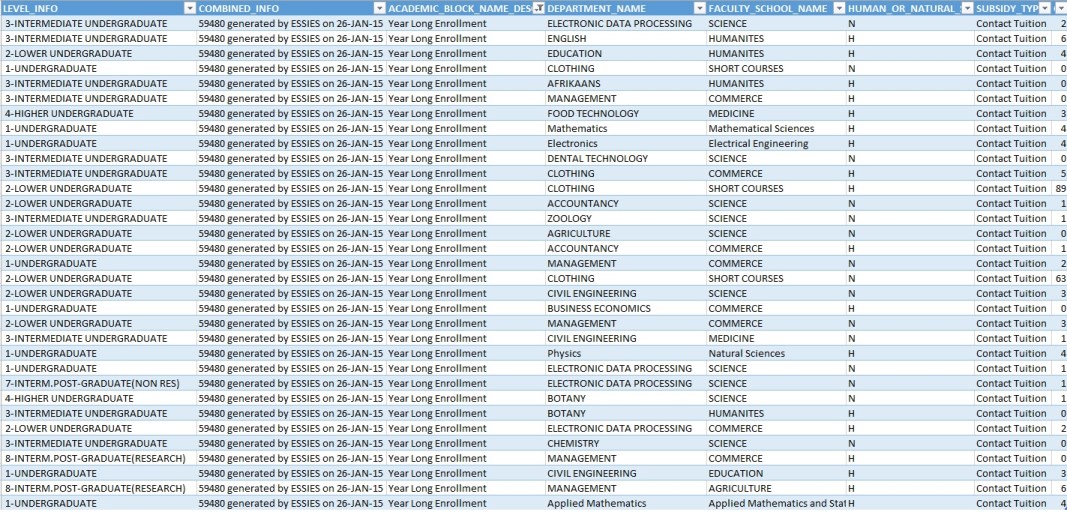Open the DEPARTMENT_NAME filter dropdown
This screenshot has width=1067, height=512.
pyautogui.click(x=698, y=8)
